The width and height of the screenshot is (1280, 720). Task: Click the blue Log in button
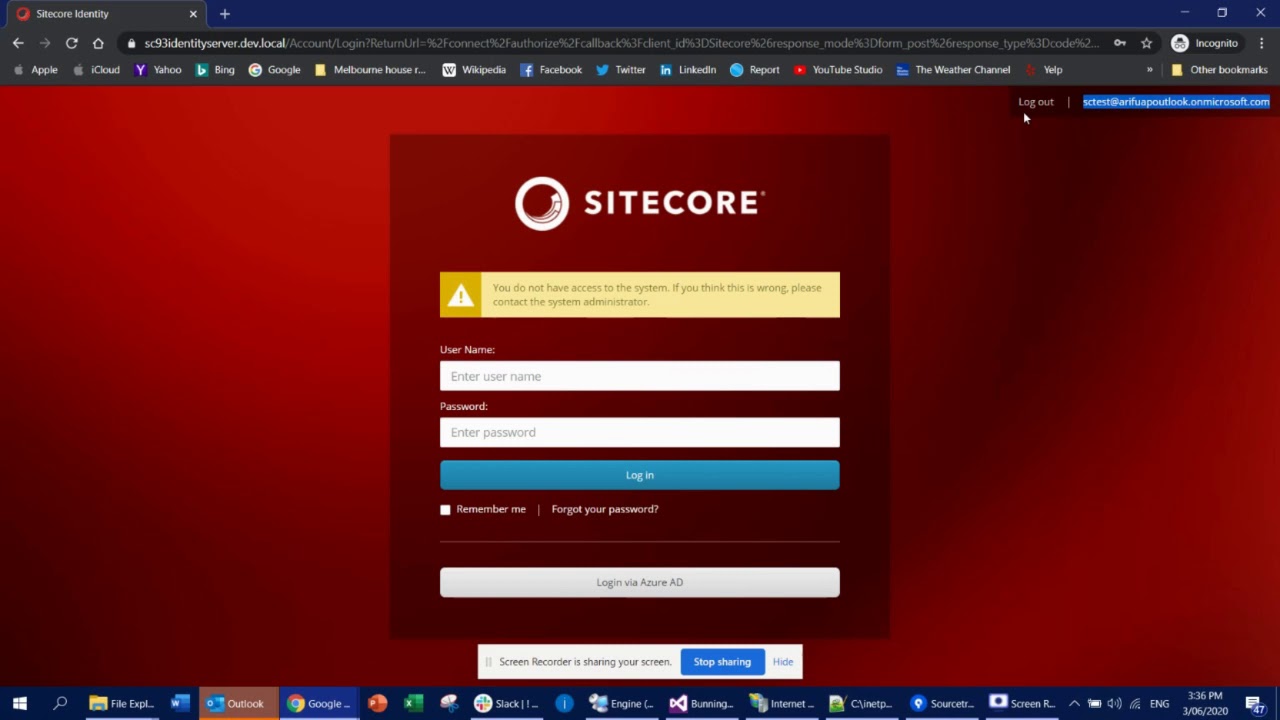640,475
